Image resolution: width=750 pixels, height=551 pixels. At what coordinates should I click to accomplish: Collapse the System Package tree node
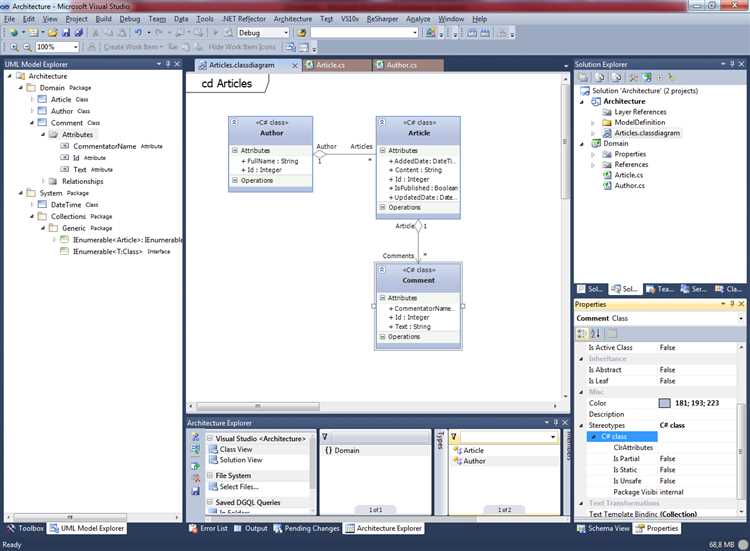point(21,193)
